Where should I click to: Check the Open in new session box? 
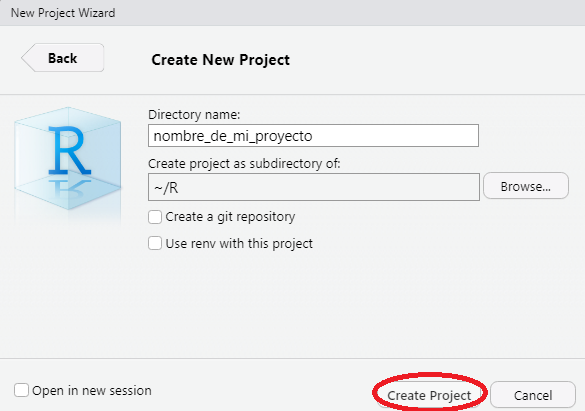point(21,390)
